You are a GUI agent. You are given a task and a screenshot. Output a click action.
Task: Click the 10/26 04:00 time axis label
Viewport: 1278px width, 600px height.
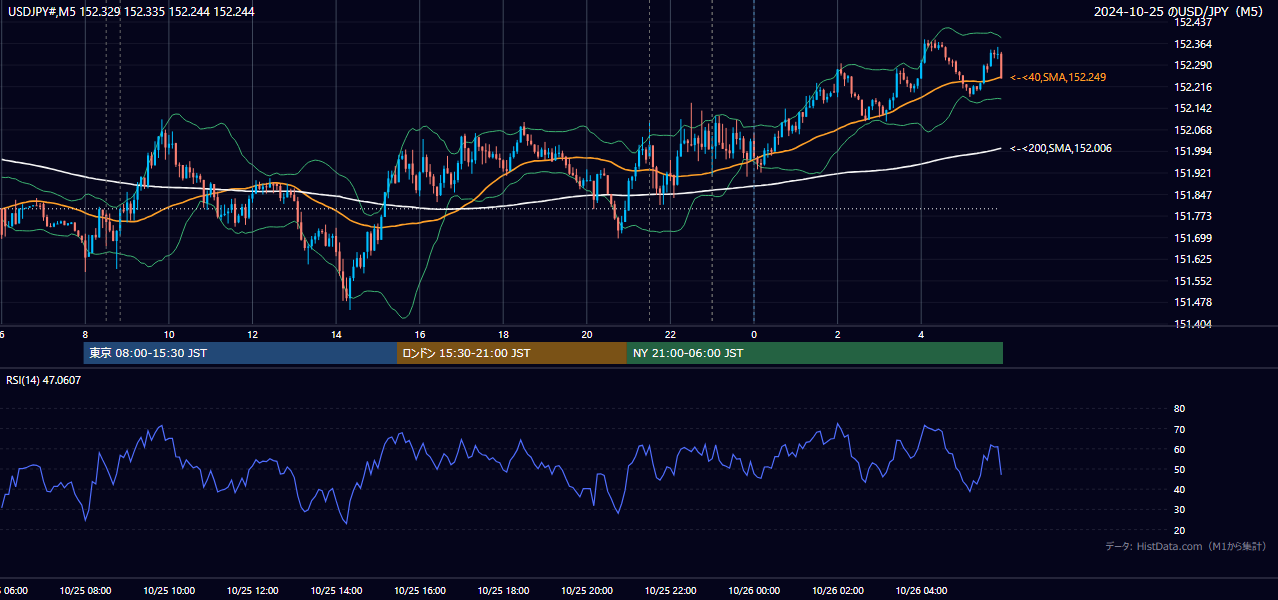[x=921, y=591]
